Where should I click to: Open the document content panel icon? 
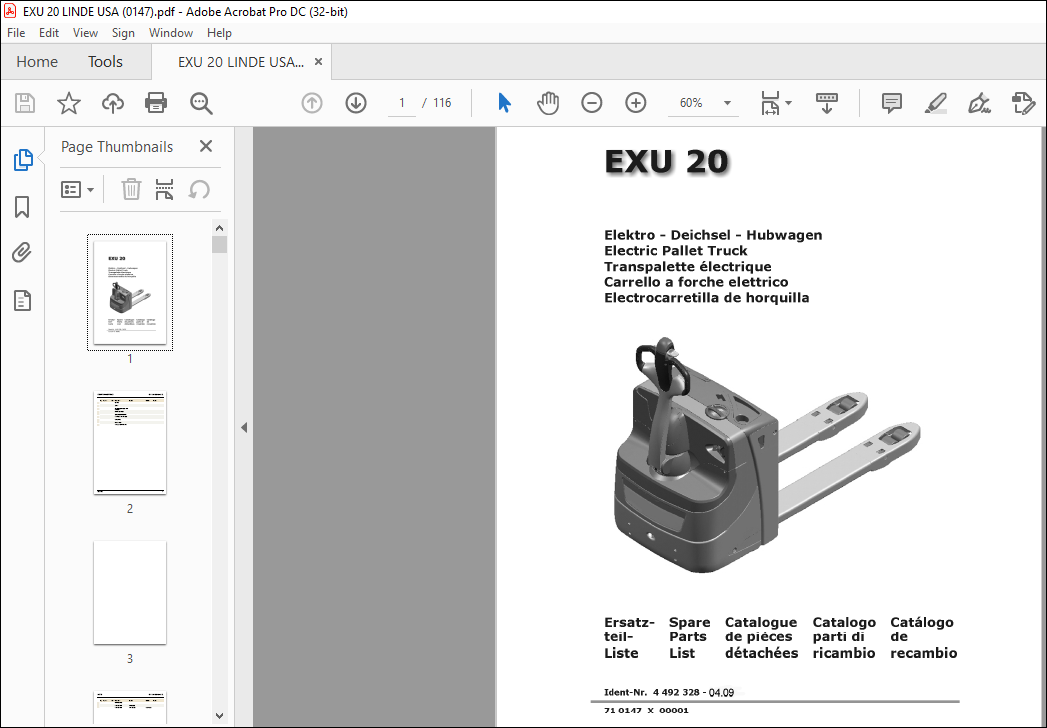23,301
